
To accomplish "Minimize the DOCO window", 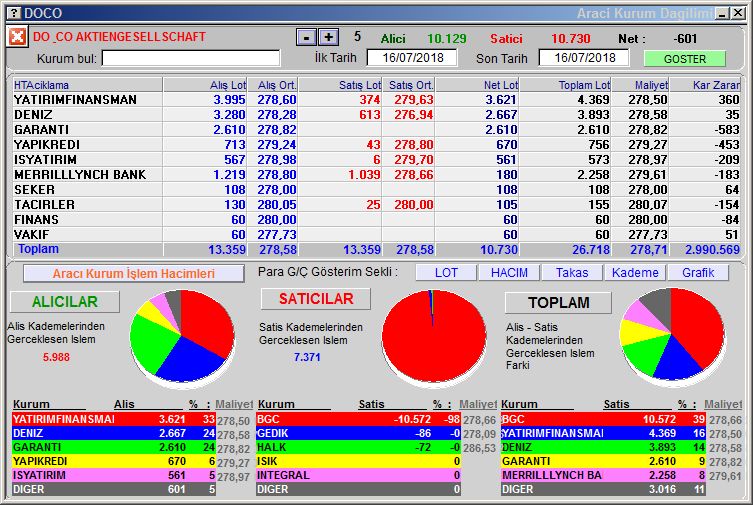I will tap(722, 13).
